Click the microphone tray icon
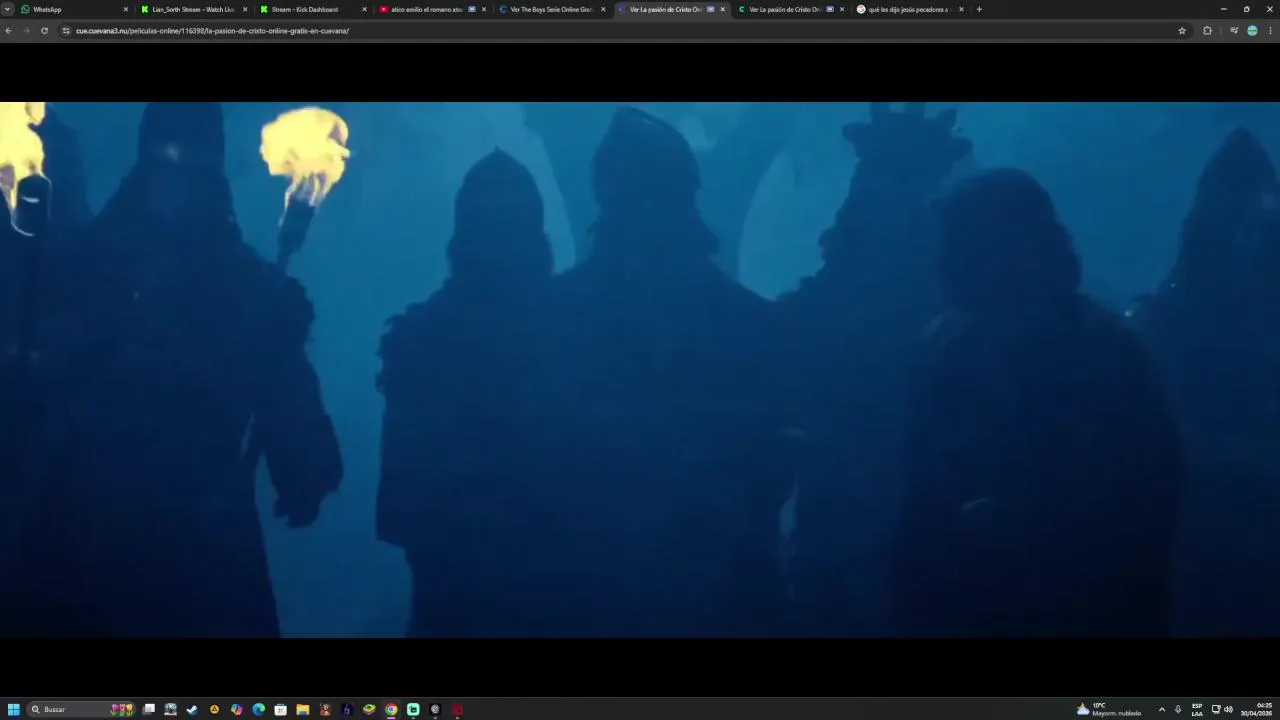Image resolution: width=1280 pixels, height=720 pixels. coord(1178,709)
